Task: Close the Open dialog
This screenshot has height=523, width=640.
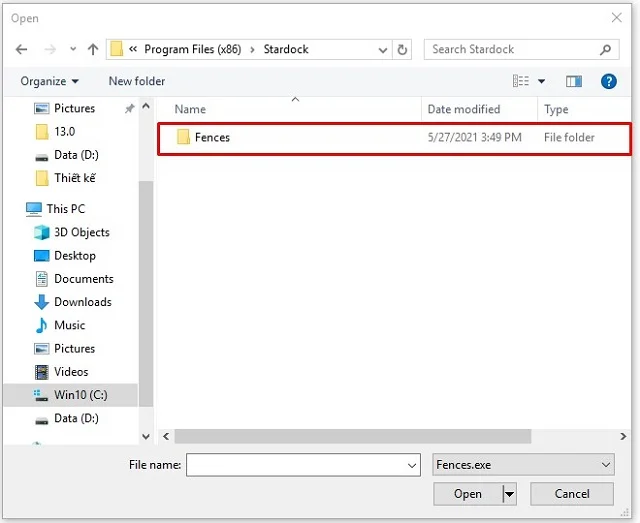Action: click(x=617, y=18)
